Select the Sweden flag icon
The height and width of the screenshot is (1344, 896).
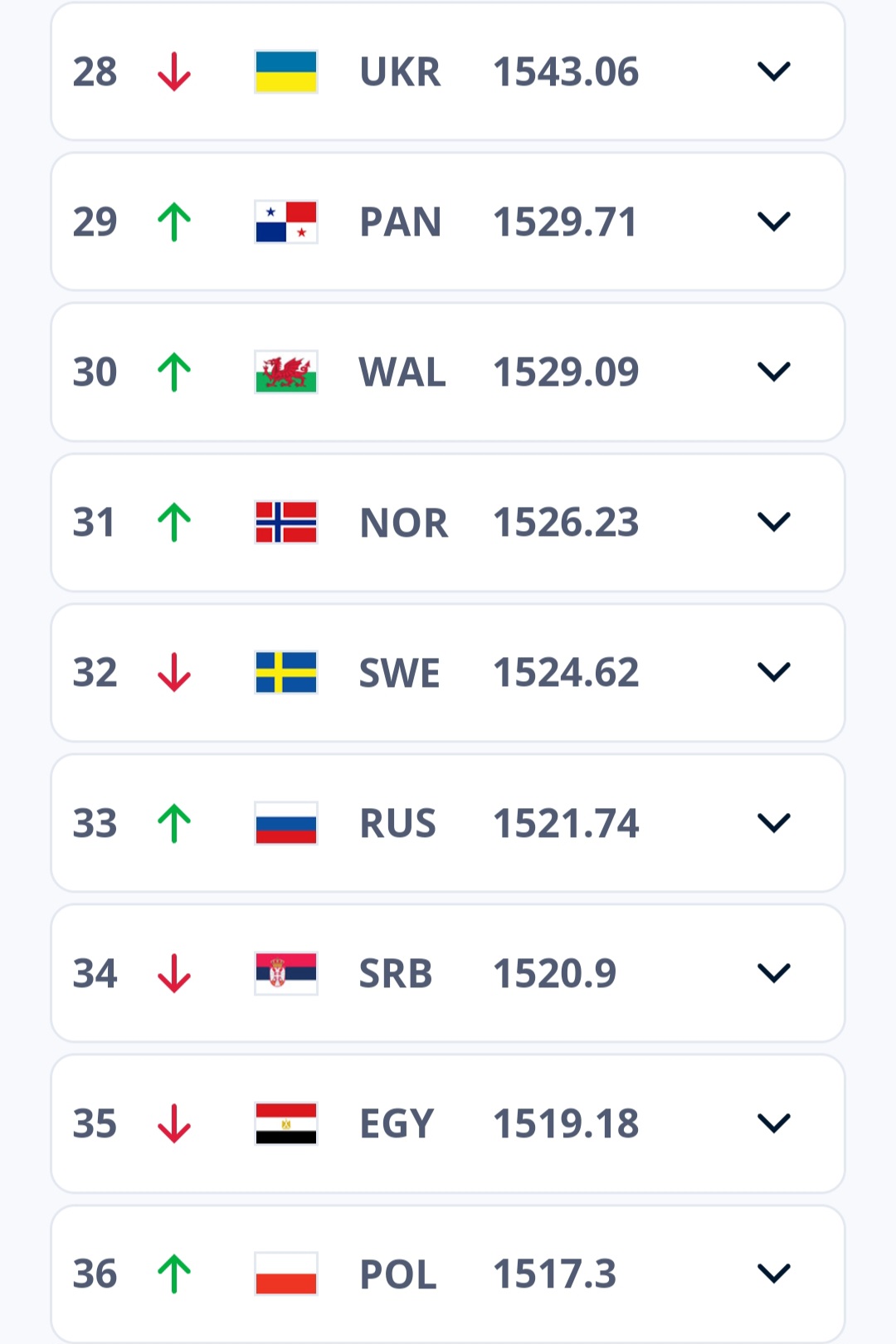(x=286, y=672)
